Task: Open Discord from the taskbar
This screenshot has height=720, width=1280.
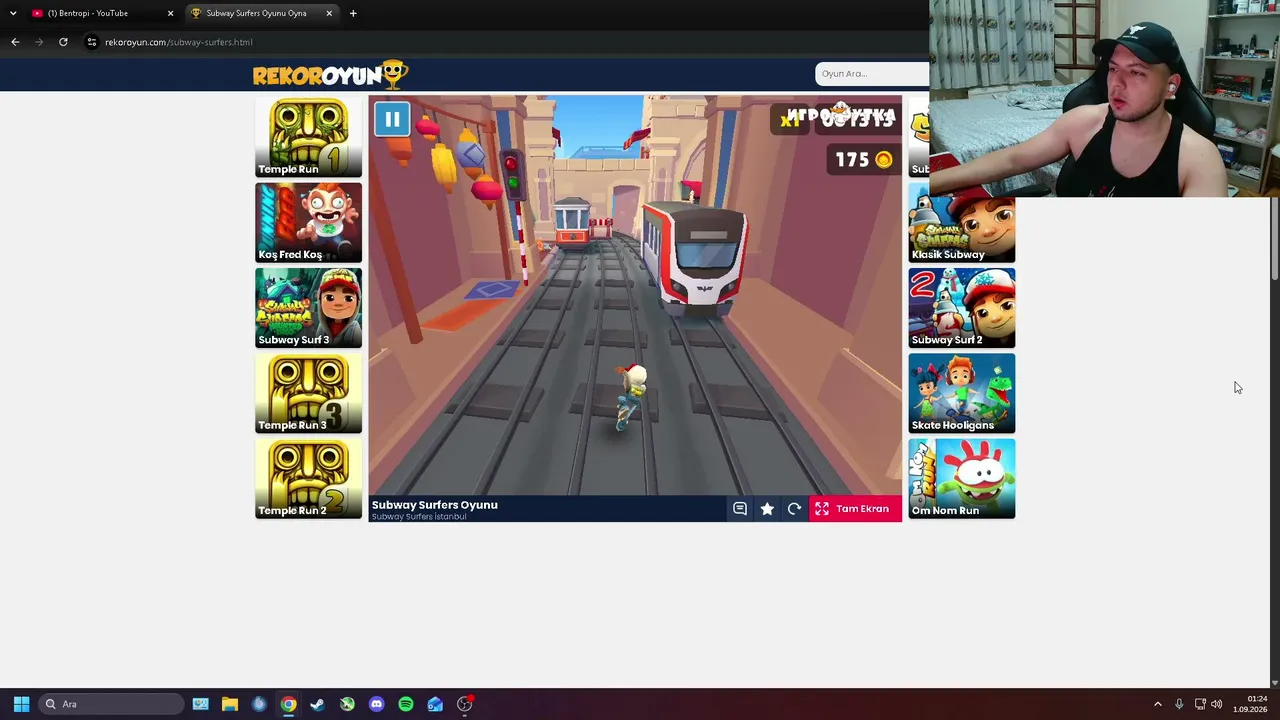Action: click(x=376, y=704)
